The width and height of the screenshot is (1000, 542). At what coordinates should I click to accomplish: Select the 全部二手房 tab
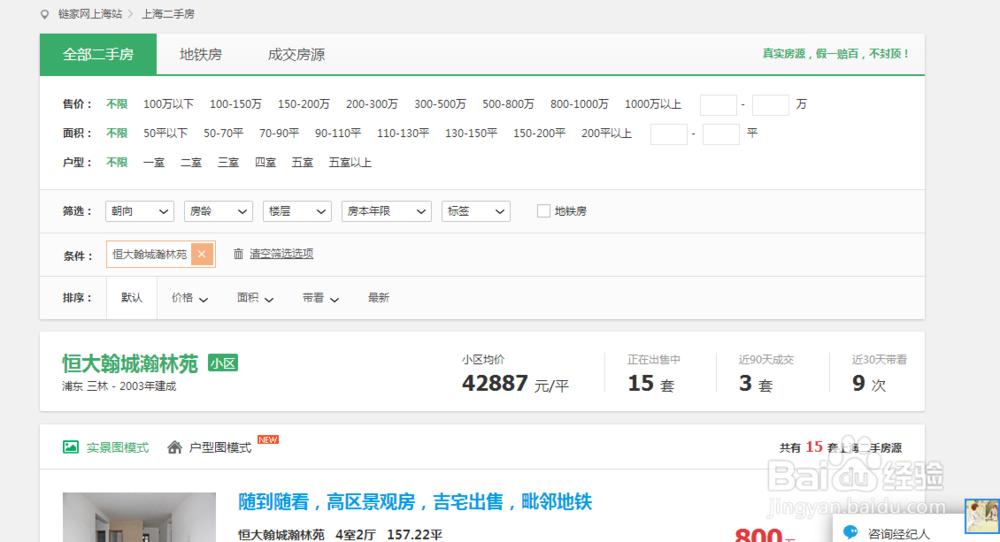tap(98, 54)
